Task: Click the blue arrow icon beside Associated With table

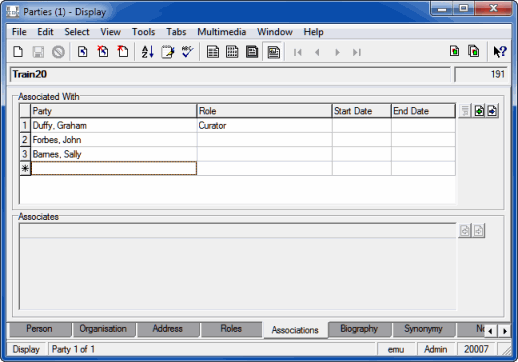Action: 492,111
